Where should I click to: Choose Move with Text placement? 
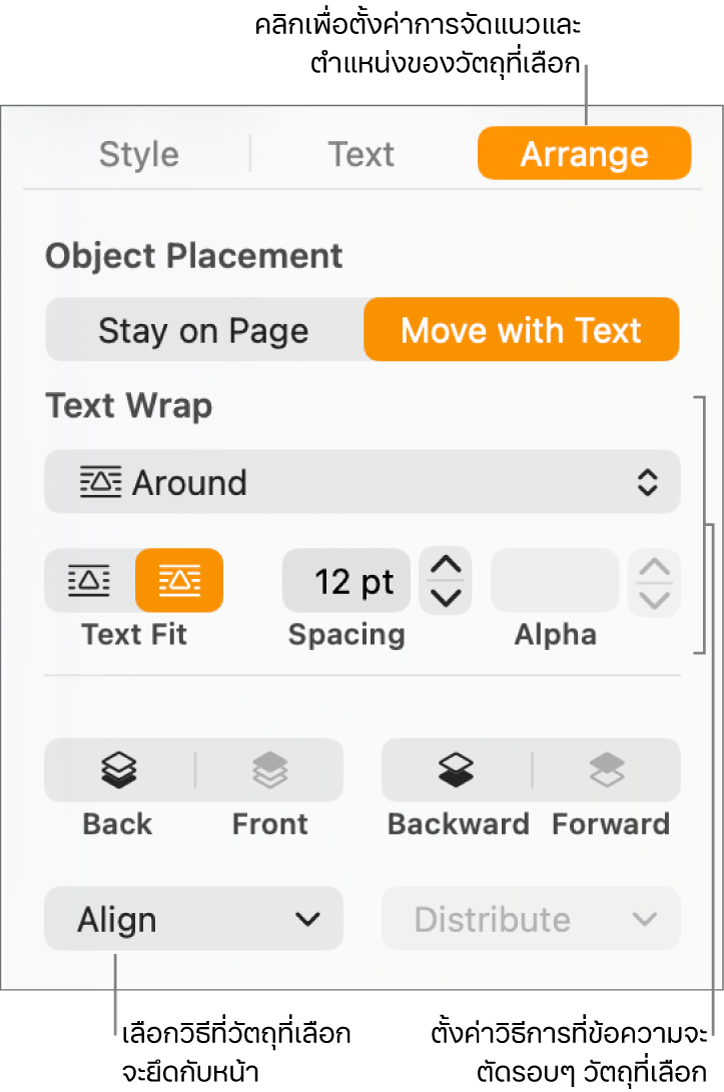[x=521, y=330]
